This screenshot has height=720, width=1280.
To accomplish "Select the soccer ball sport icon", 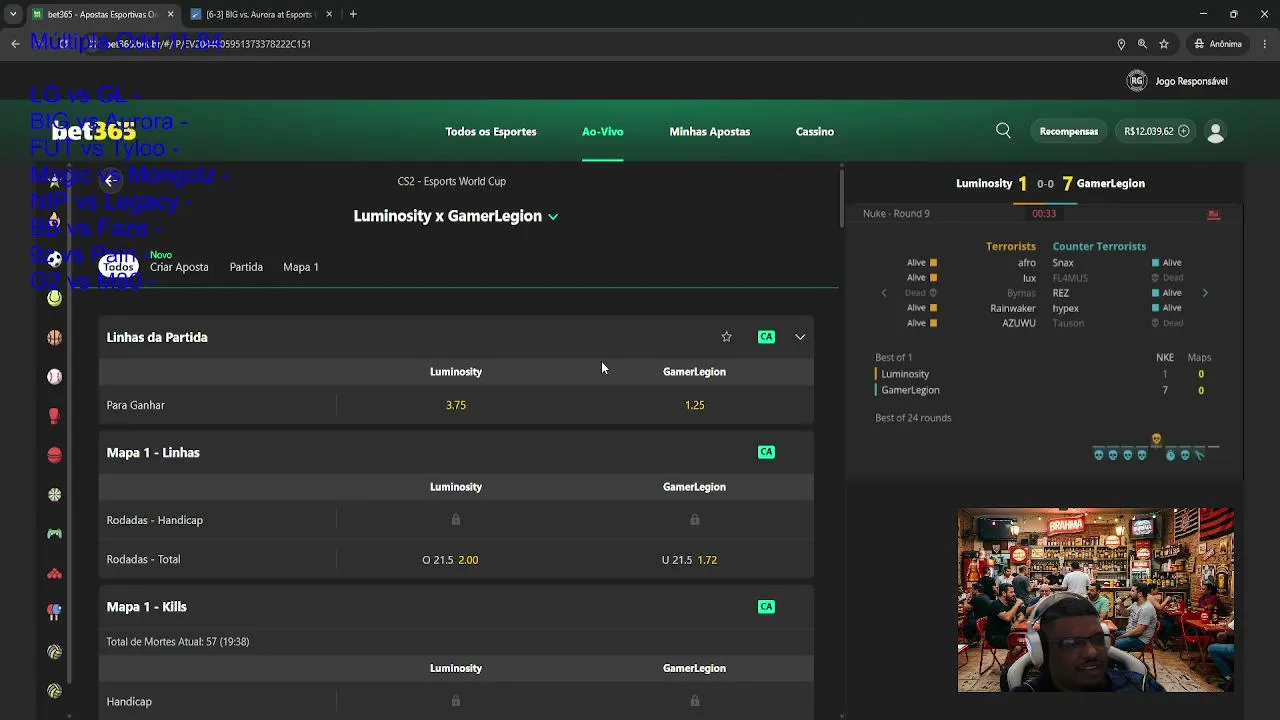I will pos(54,258).
